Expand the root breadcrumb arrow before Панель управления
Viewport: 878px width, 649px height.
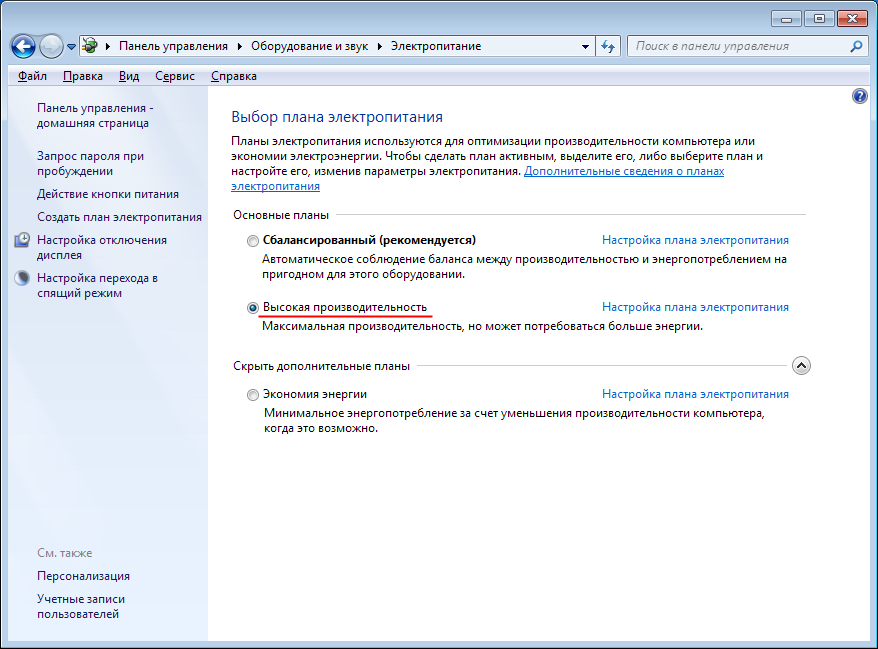point(108,46)
